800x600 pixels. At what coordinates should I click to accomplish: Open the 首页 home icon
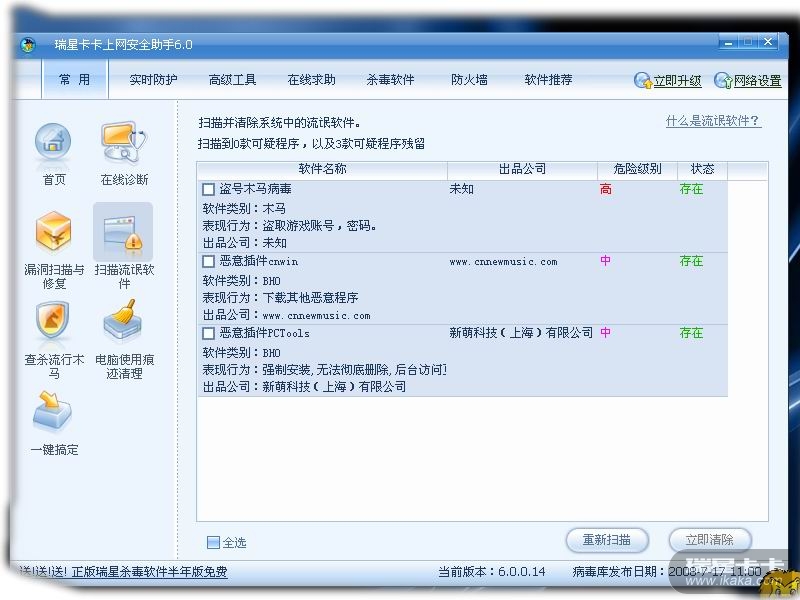coord(53,141)
